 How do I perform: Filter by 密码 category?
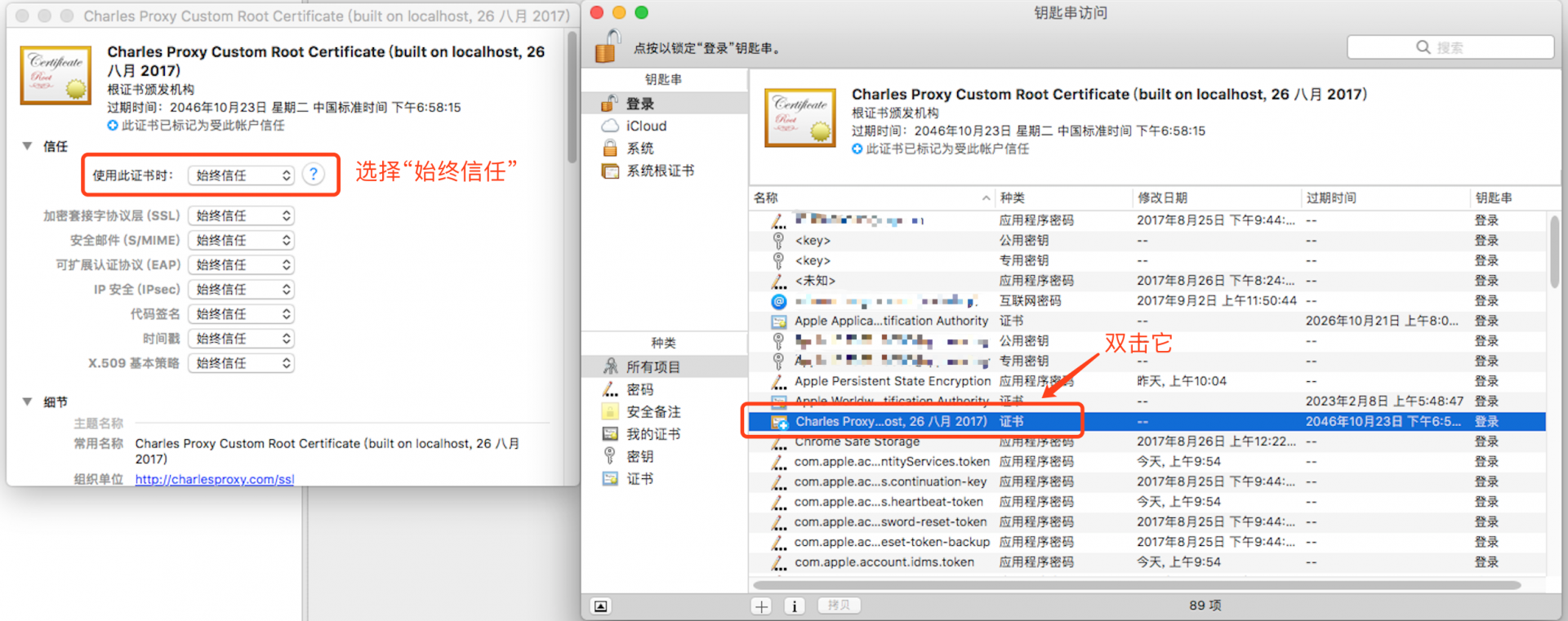[665, 389]
